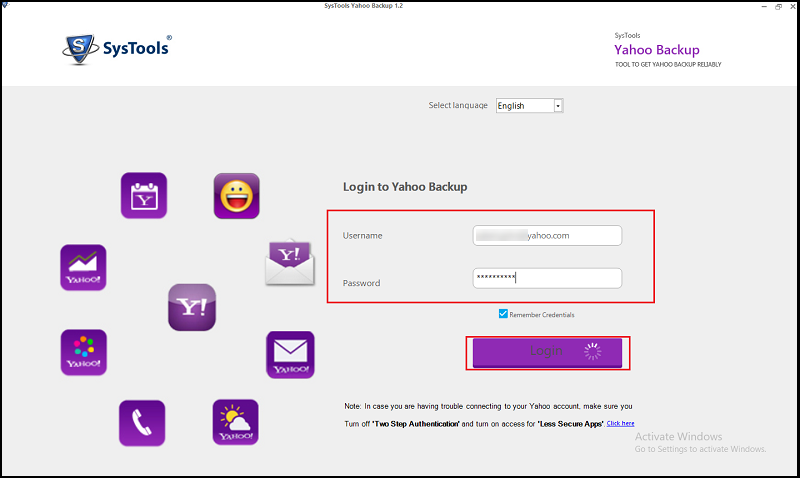The width and height of the screenshot is (800, 478).
Task: Open the language dropdown arrow
Action: 558,106
